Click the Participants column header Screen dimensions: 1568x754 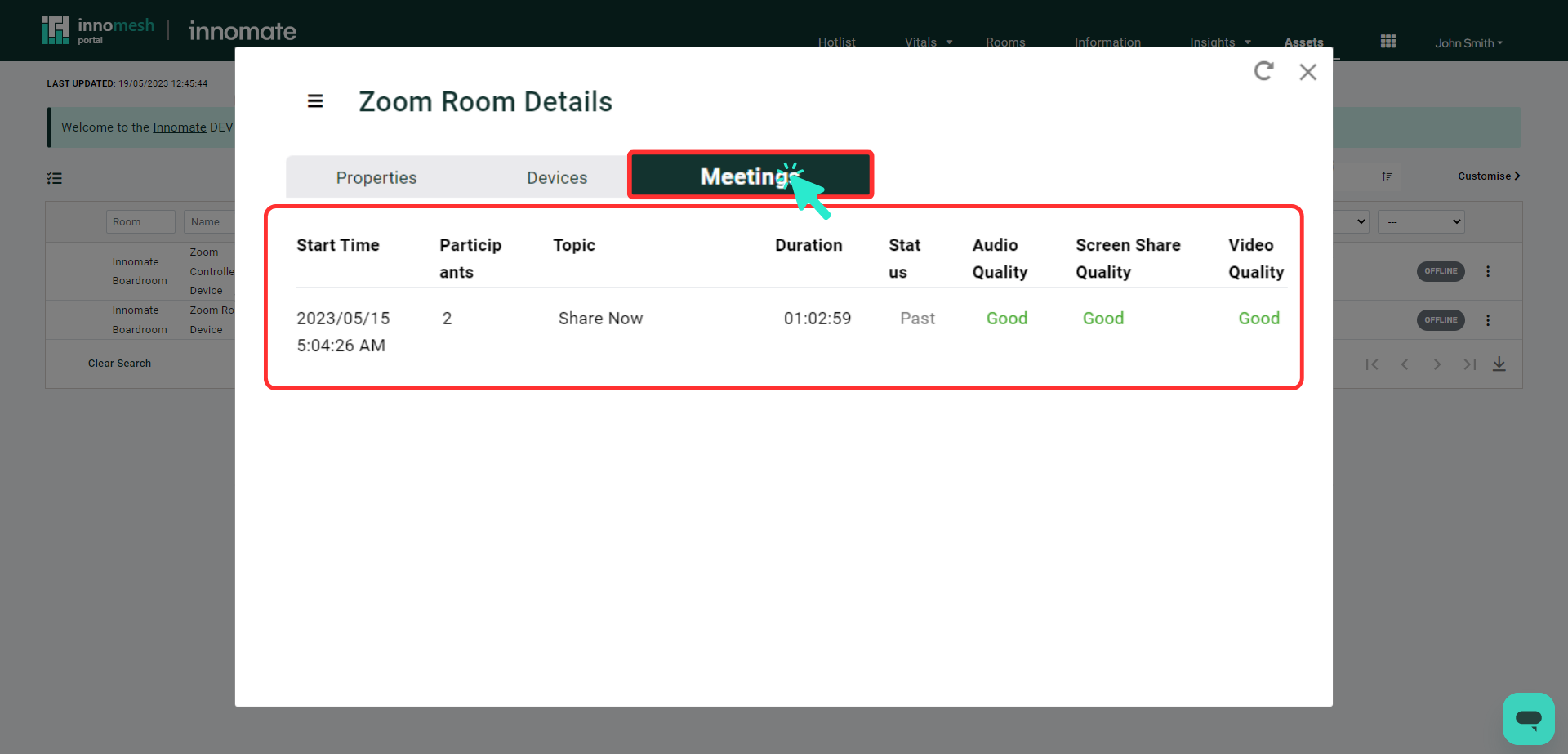pyautogui.click(x=470, y=258)
